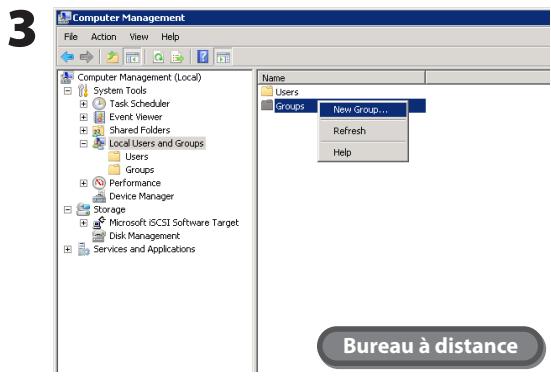Click the Groups folder icon in right pane
Viewport: 551px width, 376px height.
click(267, 105)
